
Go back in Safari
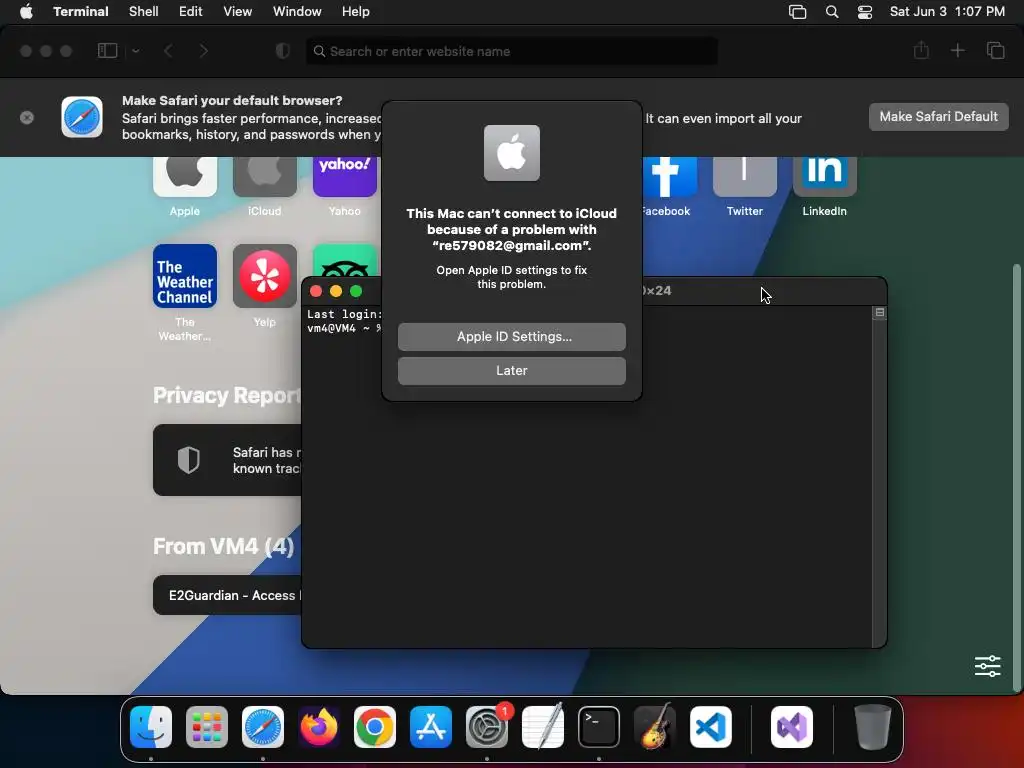(x=168, y=51)
